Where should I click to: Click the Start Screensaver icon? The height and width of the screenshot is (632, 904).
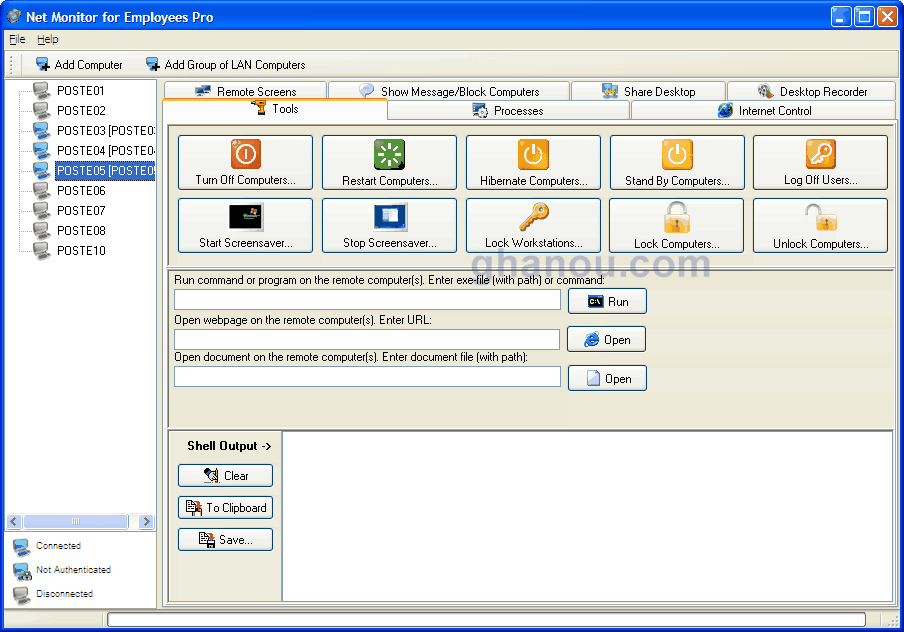point(246,217)
